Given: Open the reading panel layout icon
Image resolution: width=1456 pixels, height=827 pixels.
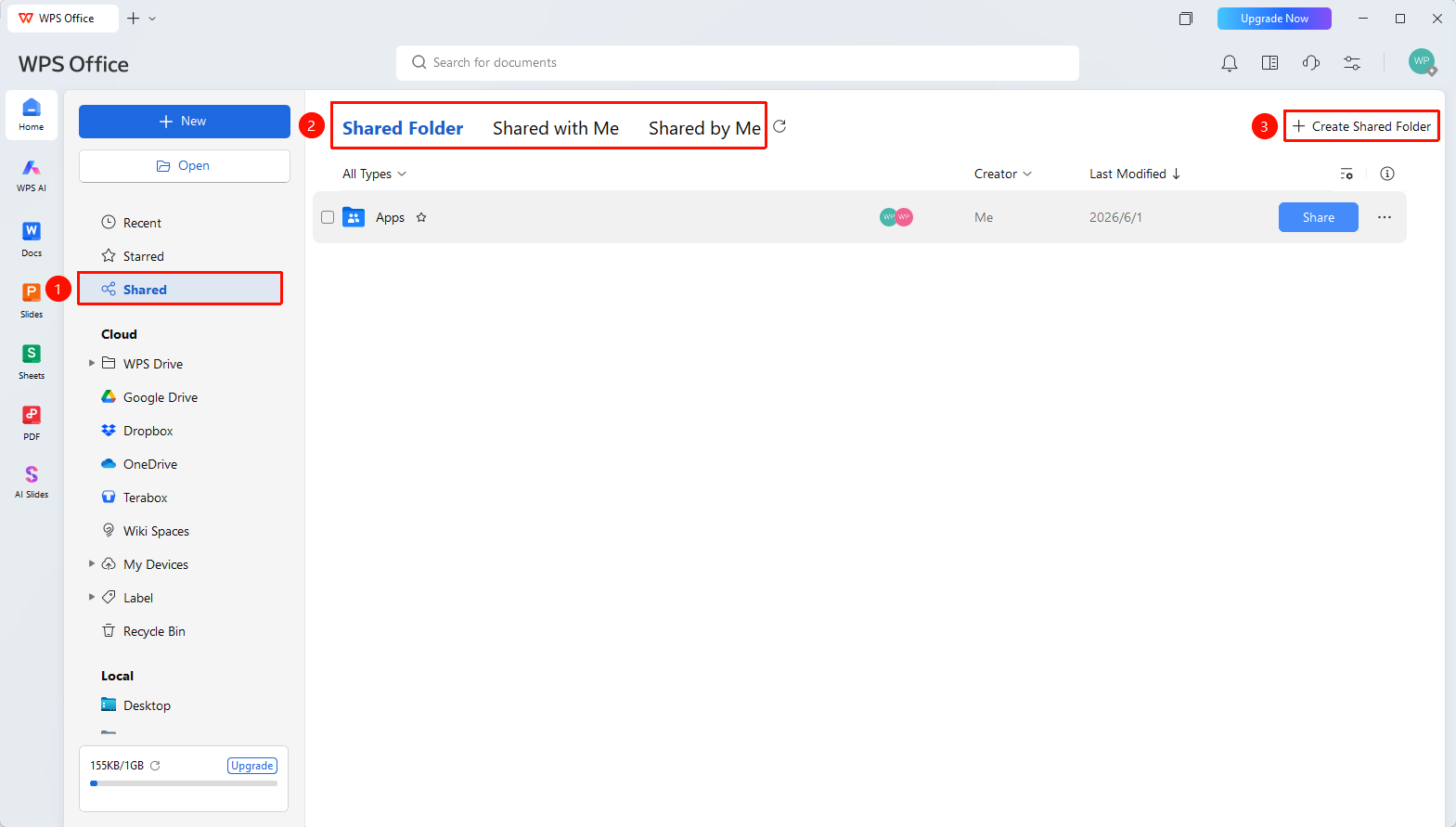Looking at the screenshot, I should pyautogui.click(x=1270, y=63).
